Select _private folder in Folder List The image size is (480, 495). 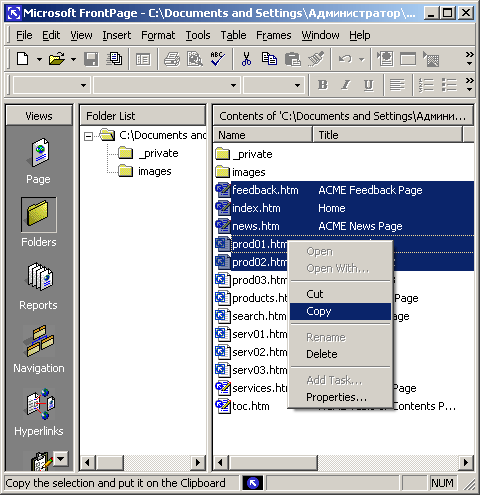pyautogui.click(x=149, y=153)
